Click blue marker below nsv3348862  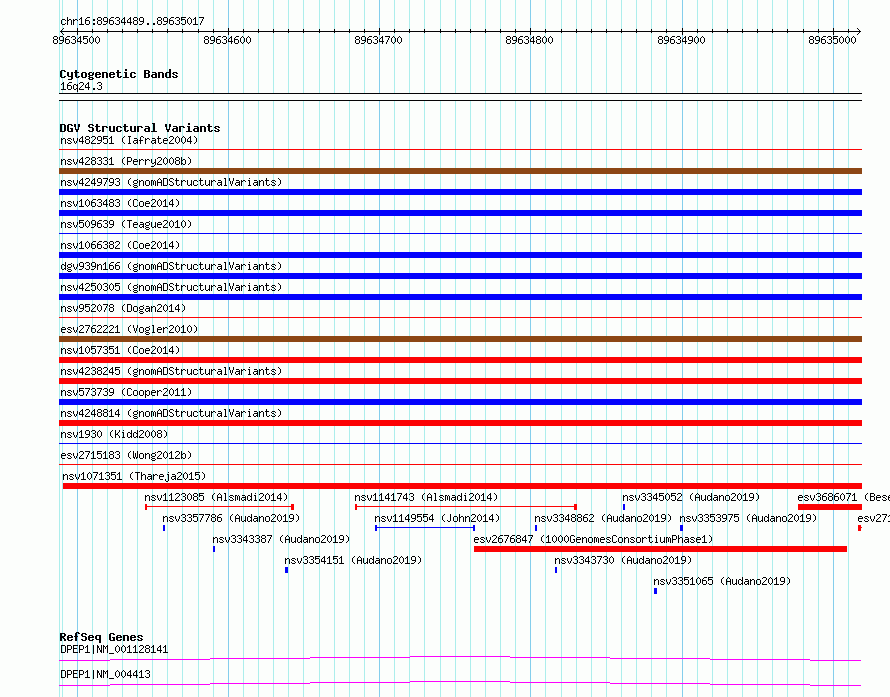coord(536,528)
